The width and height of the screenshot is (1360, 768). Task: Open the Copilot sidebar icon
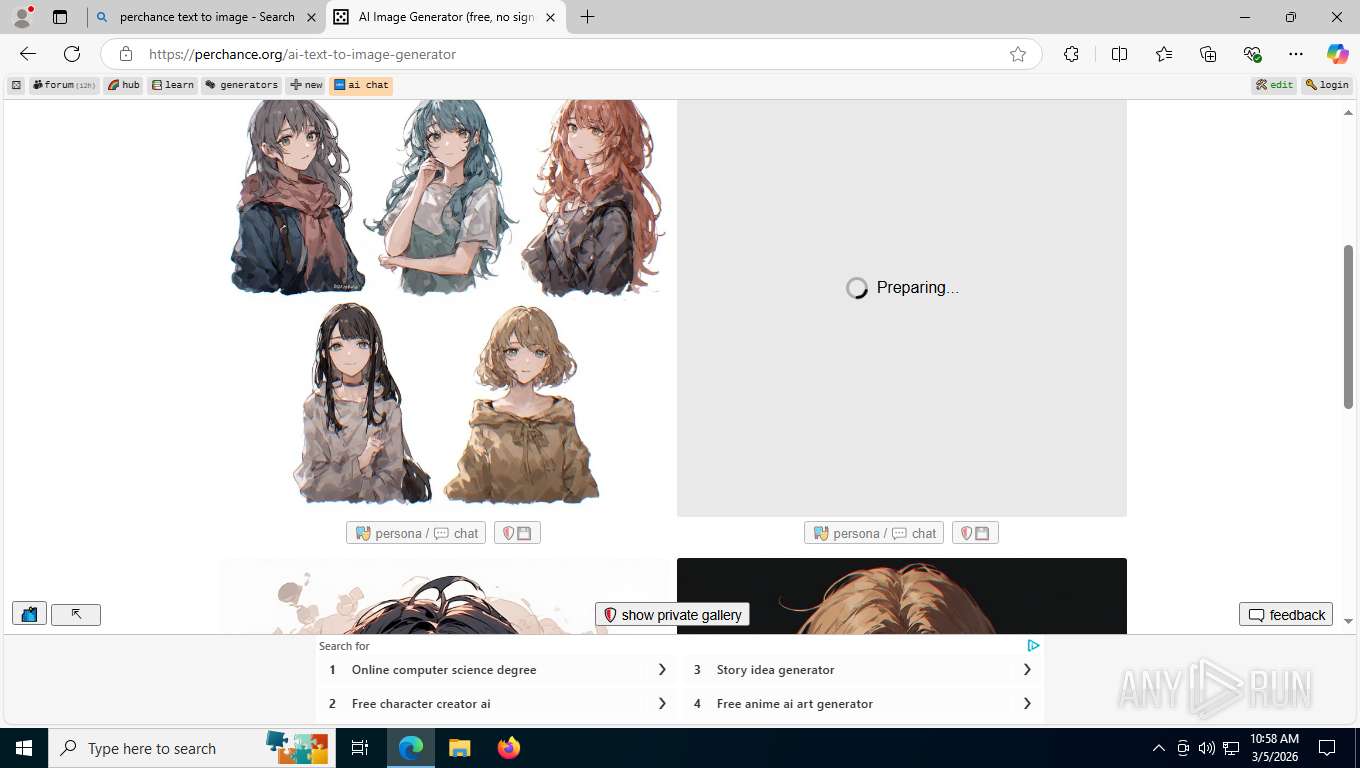[1337, 54]
